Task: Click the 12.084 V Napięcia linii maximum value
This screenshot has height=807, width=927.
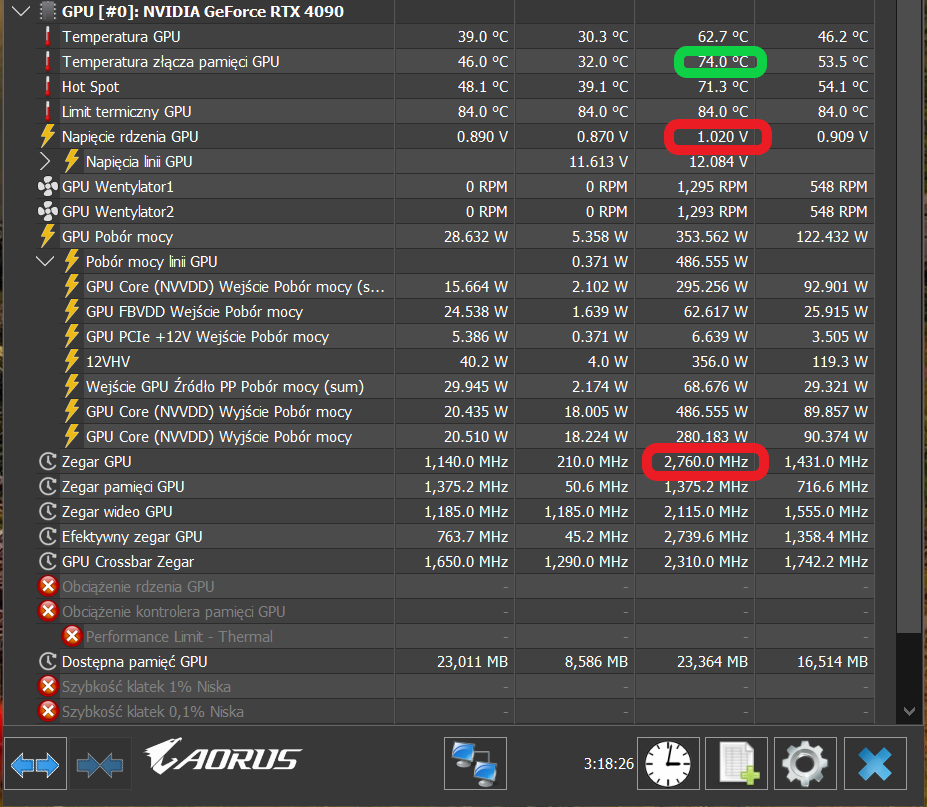Action: click(x=718, y=161)
